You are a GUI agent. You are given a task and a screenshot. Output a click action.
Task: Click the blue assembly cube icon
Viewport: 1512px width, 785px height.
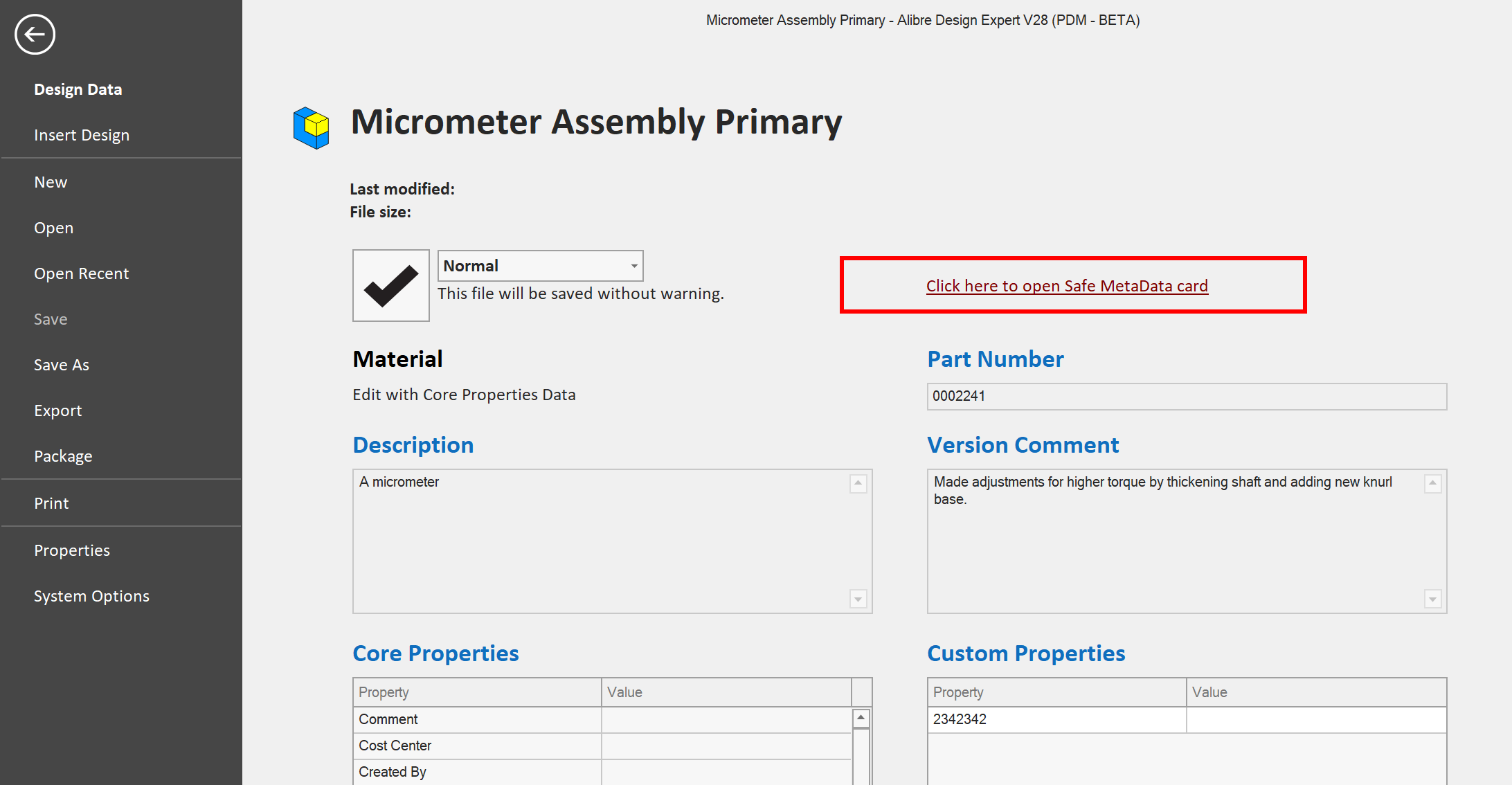coord(311,127)
